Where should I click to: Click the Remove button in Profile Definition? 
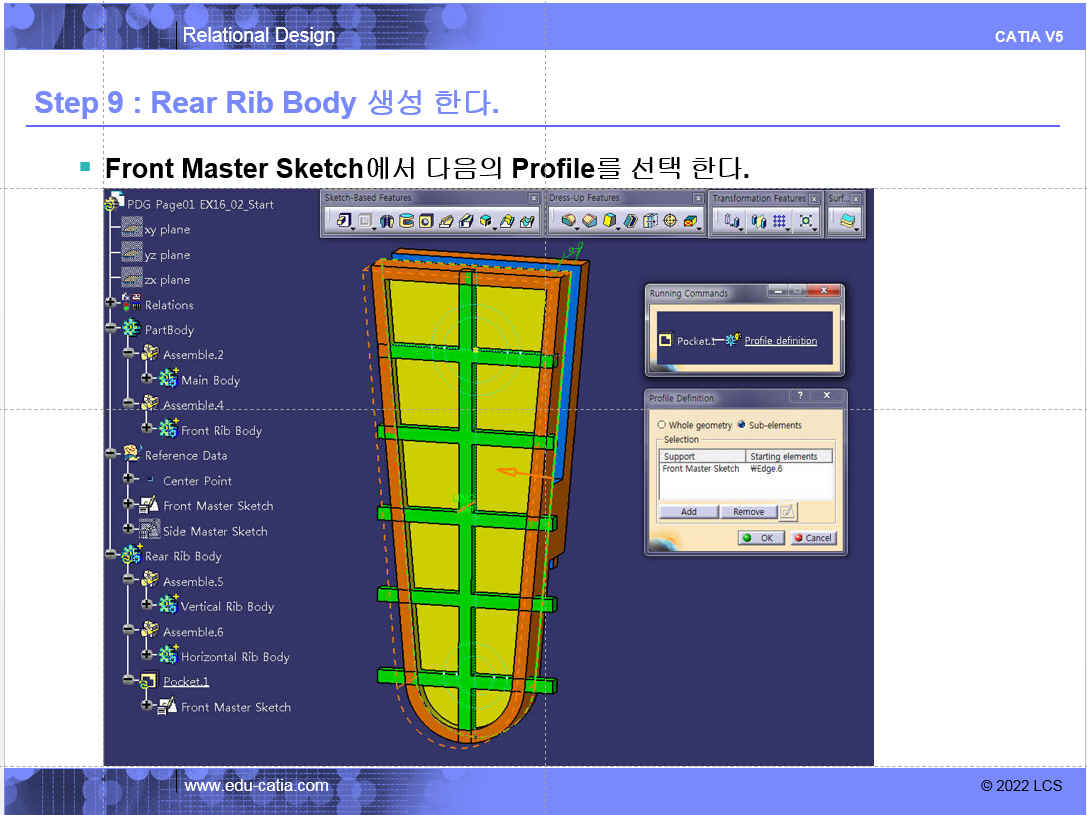(x=749, y=511)
